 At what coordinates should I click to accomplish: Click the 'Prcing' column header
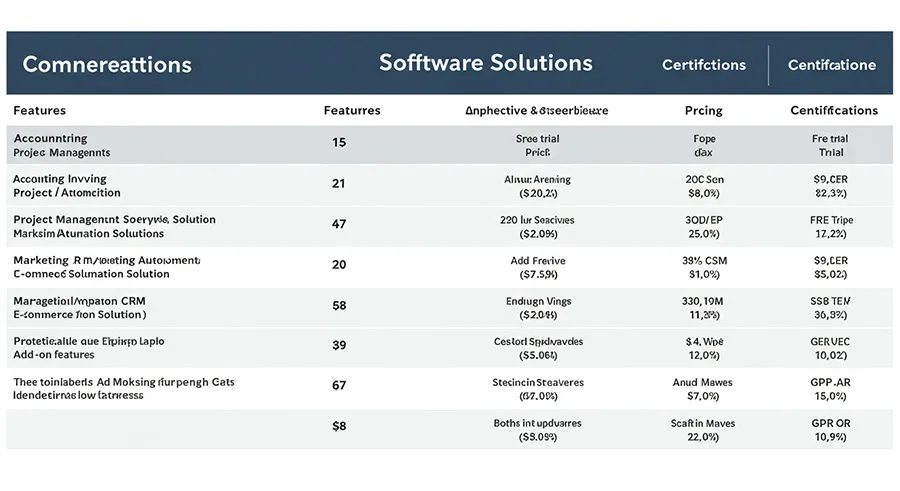pos(704,110)
